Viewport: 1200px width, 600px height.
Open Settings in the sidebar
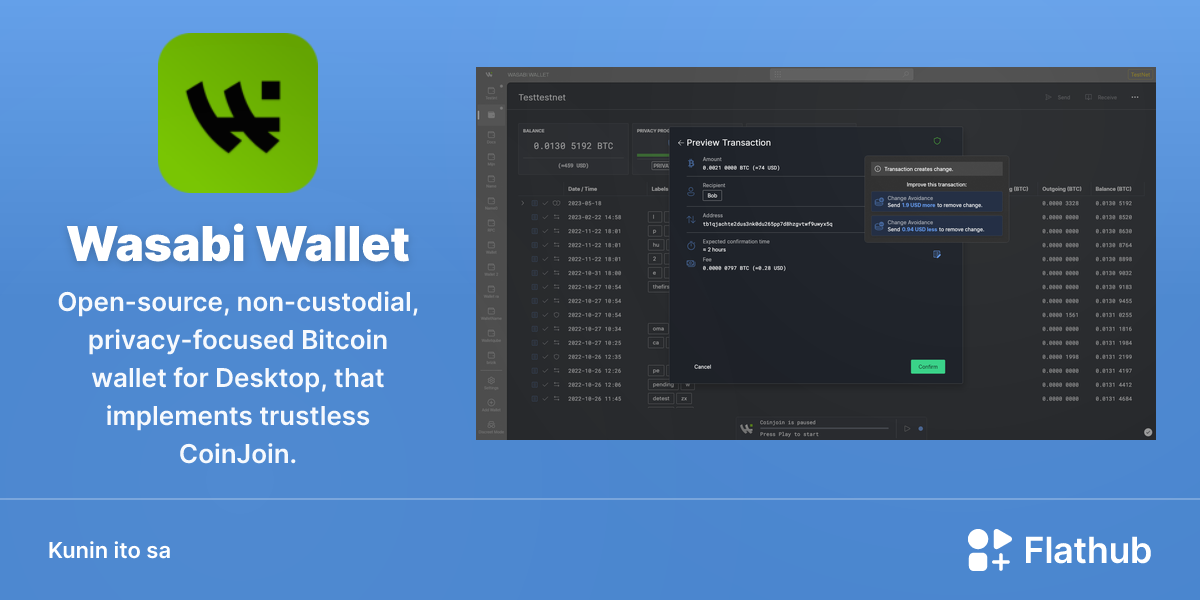(x=491, y=382)
